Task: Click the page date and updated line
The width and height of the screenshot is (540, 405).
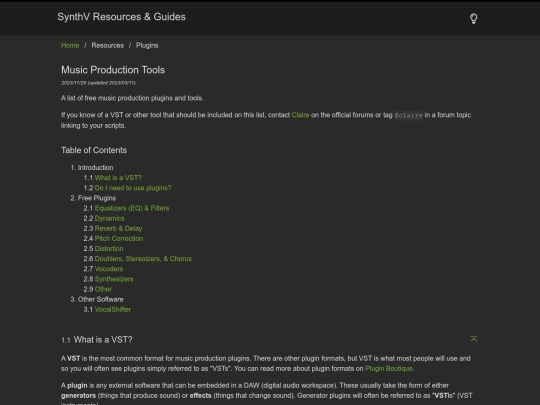Action: (x=98, y=83)
